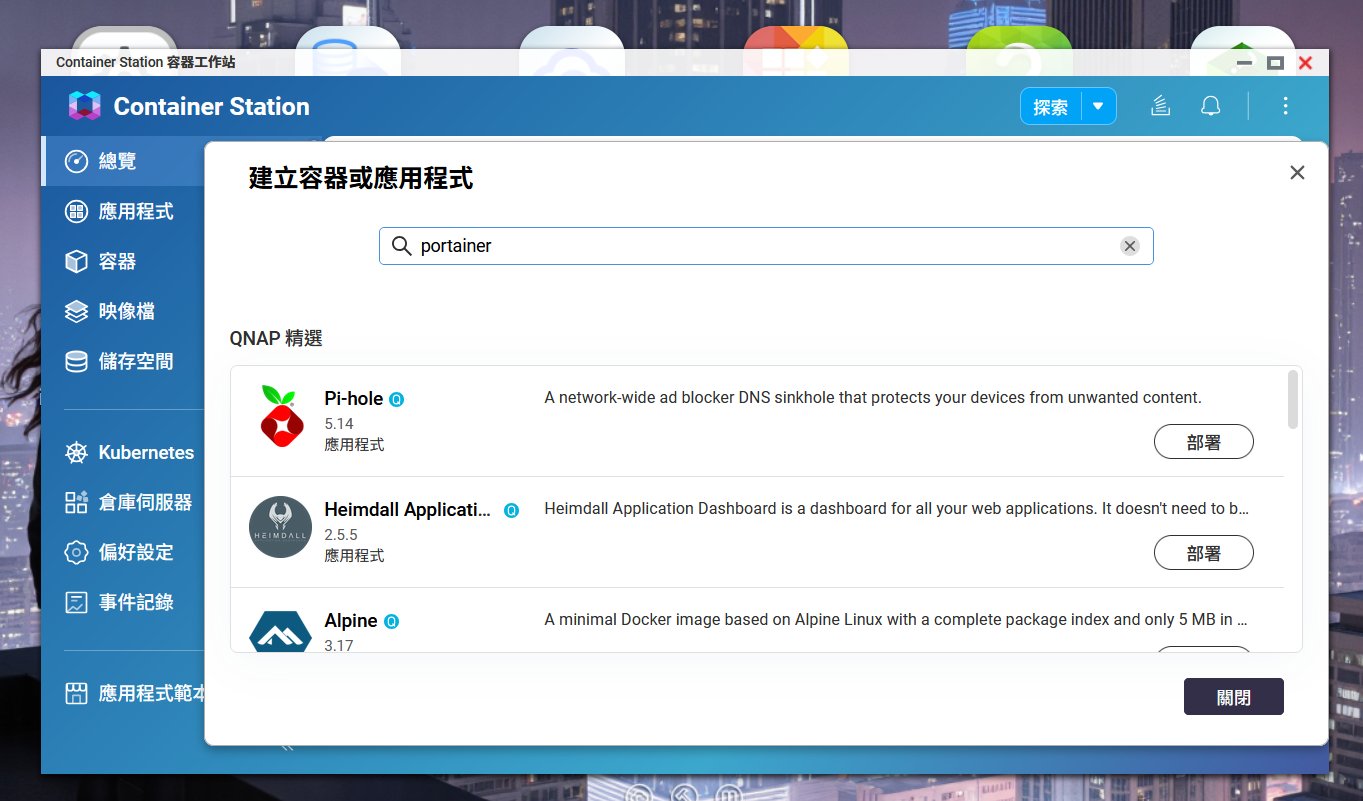
Task: Click the 總覽 gauge icon
Action: pyautogui.click(x=76, y=161)
